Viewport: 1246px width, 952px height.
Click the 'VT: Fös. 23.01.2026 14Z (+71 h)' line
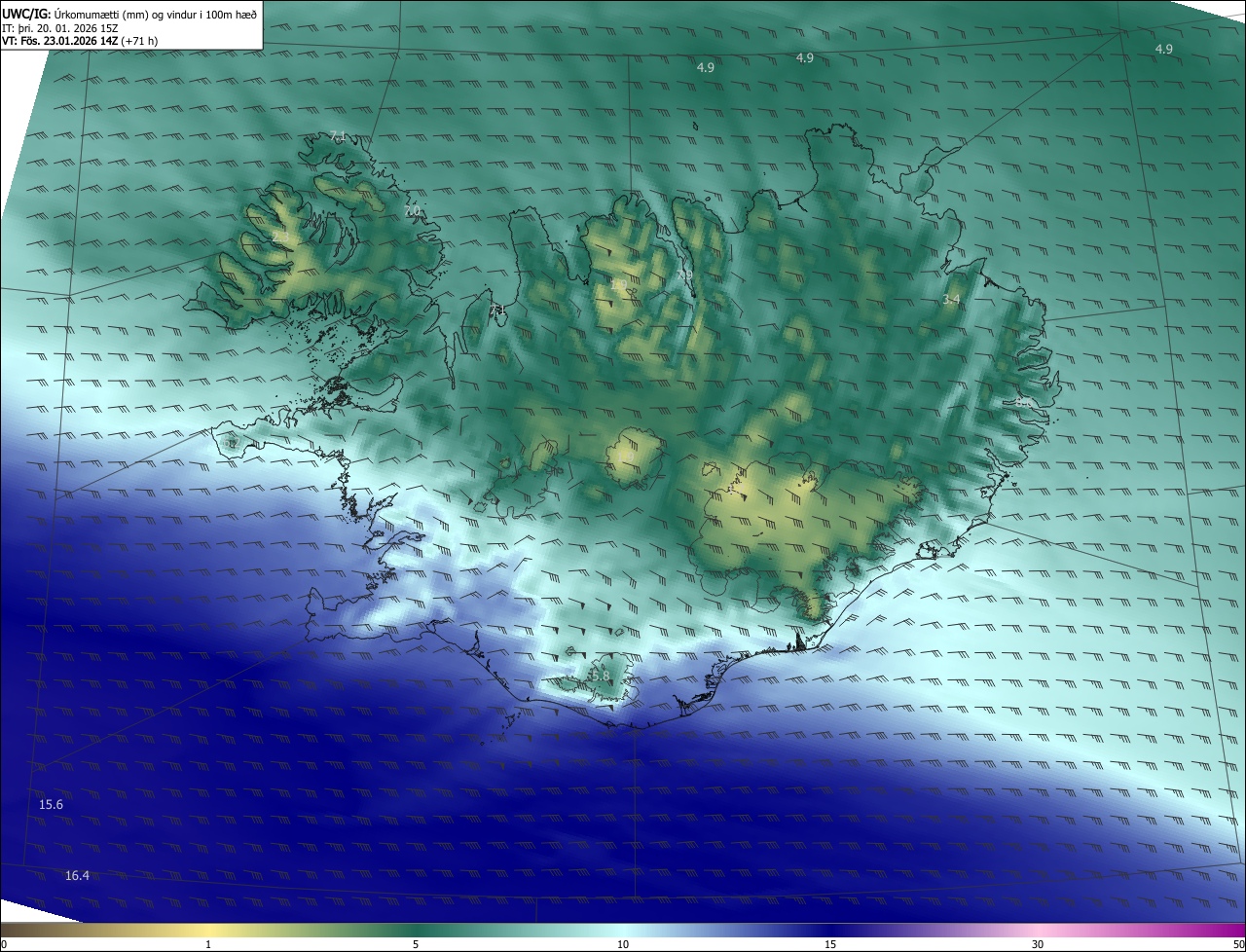click(x=81, y=41)
